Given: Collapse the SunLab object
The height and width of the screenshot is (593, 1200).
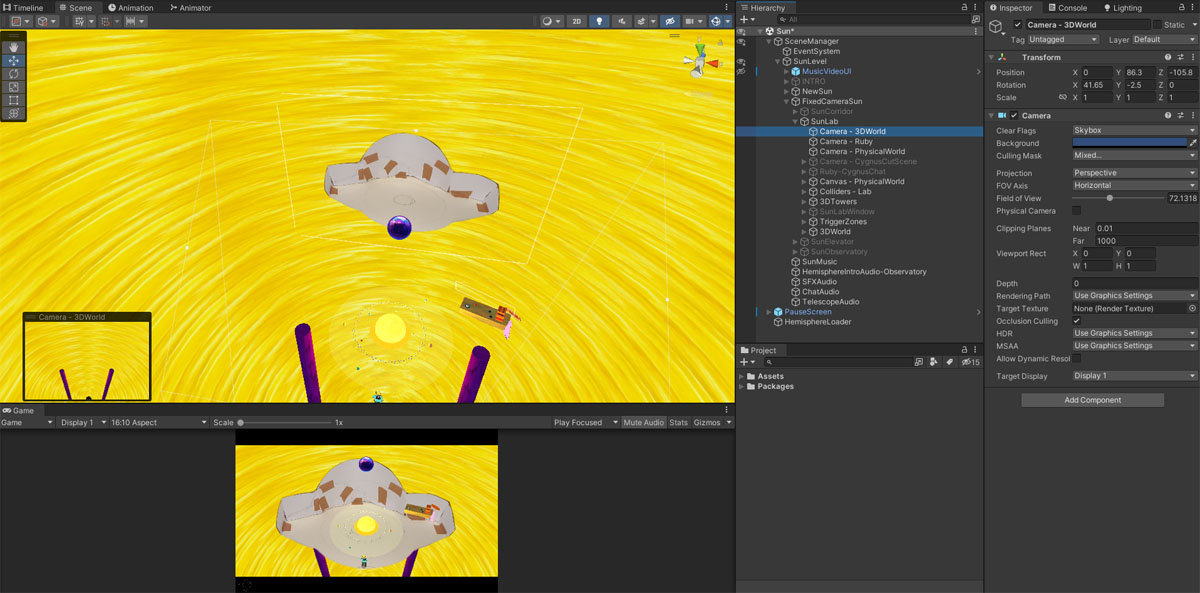Looking at the screenshot, I should (797, 121).
